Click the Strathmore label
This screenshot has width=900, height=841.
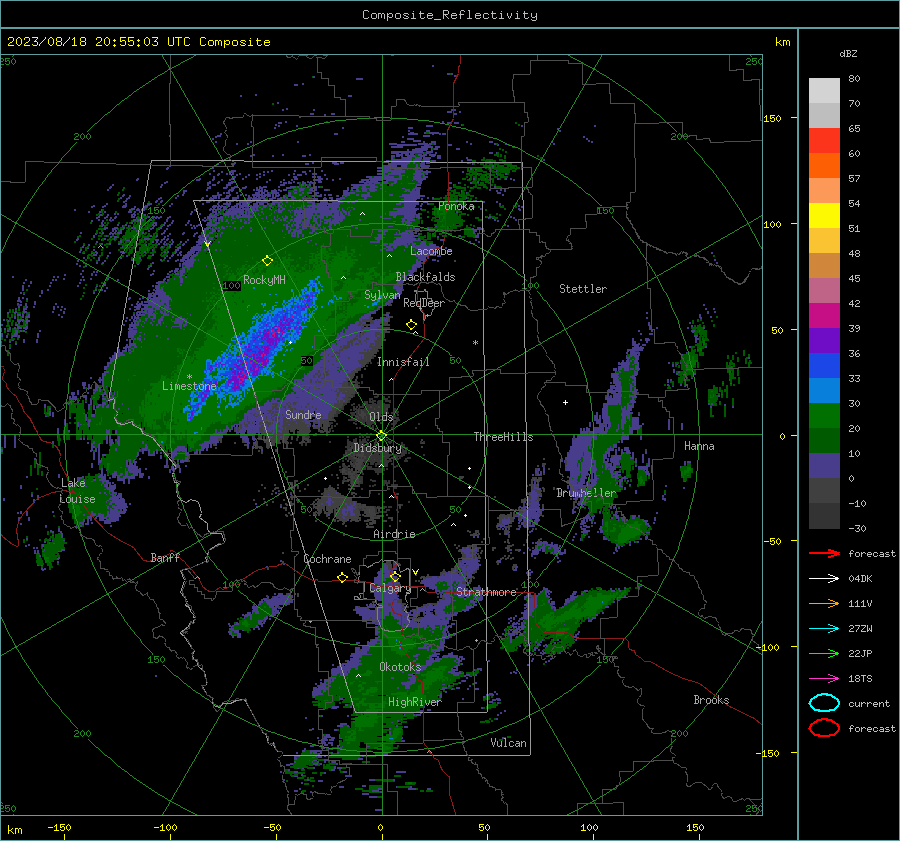tap(486, 592)
